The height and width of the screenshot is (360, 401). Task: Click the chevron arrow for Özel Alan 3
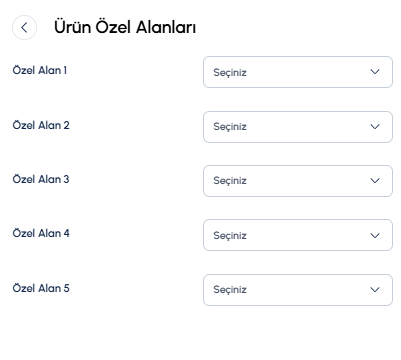click(375, 181)
